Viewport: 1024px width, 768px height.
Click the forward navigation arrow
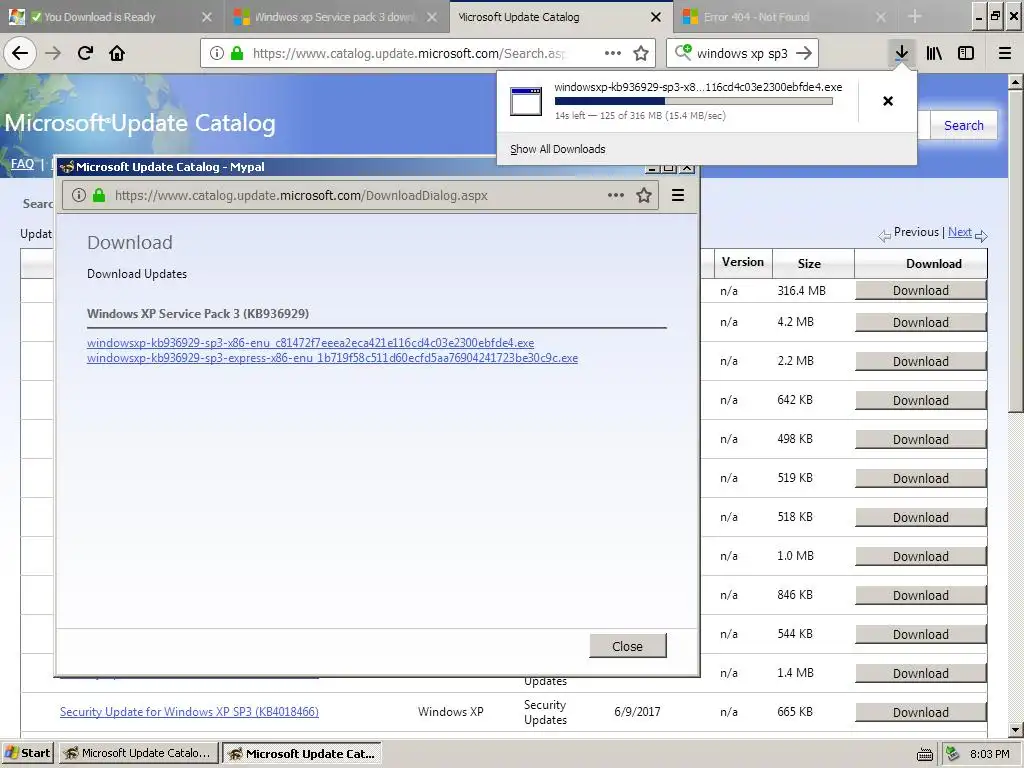[53, 53]
